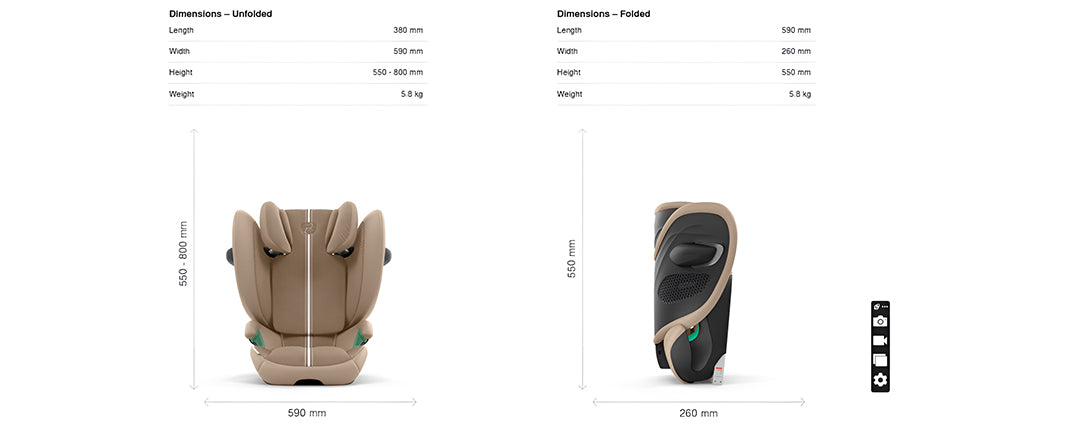Click the video record icon
1080x436 pixels.
click(x=880, y=340)
